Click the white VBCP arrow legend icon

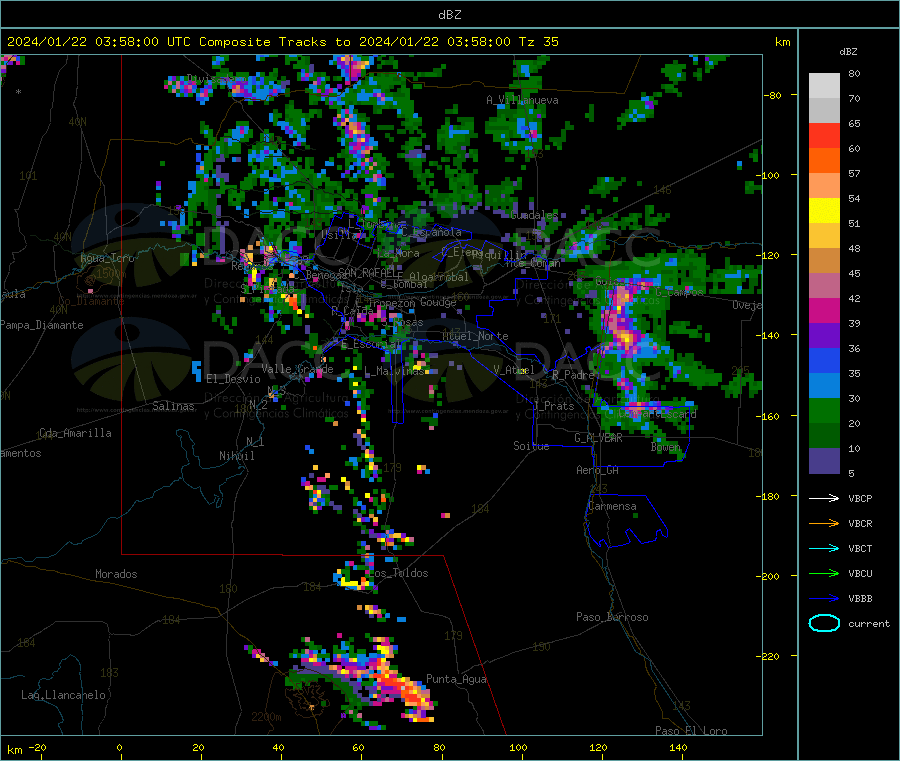click(x=824, y=498)
